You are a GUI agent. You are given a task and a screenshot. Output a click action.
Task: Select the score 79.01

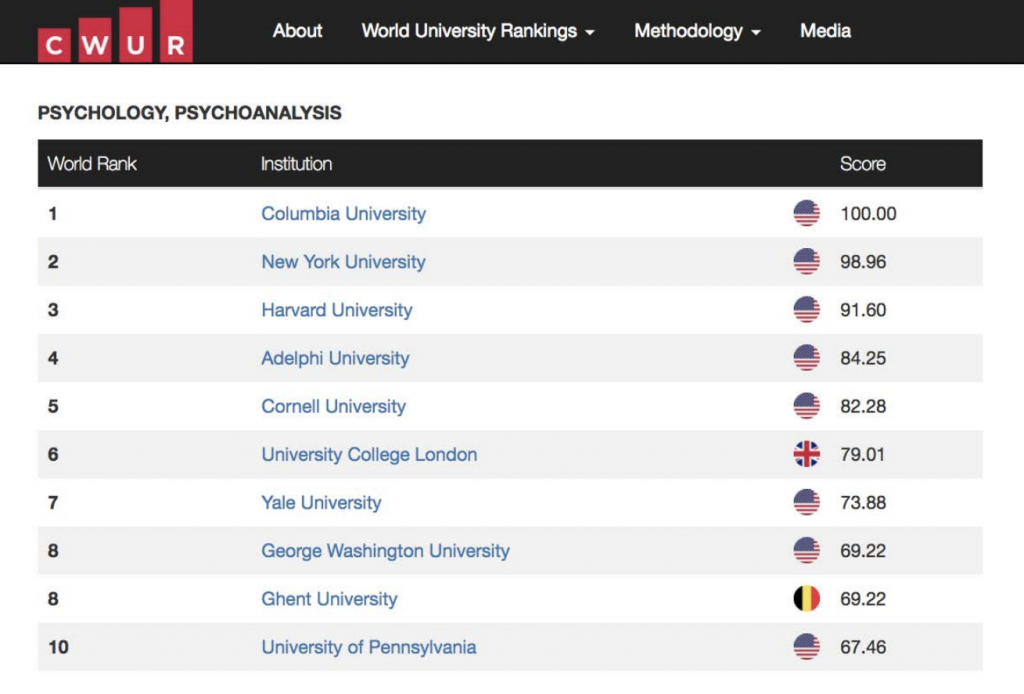coord(863,454)
